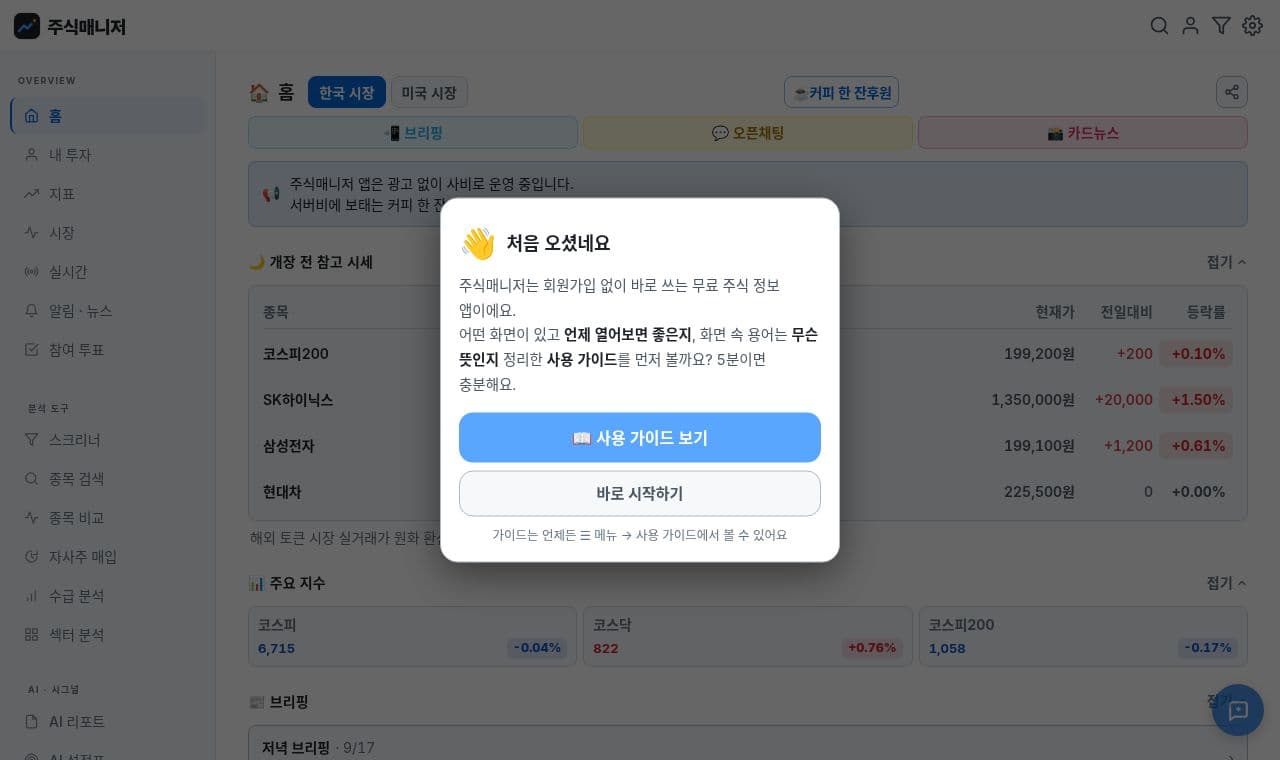1280x760 pixels.
Task: Click the 알림 bell icon
Action: (x=31, y=311)
